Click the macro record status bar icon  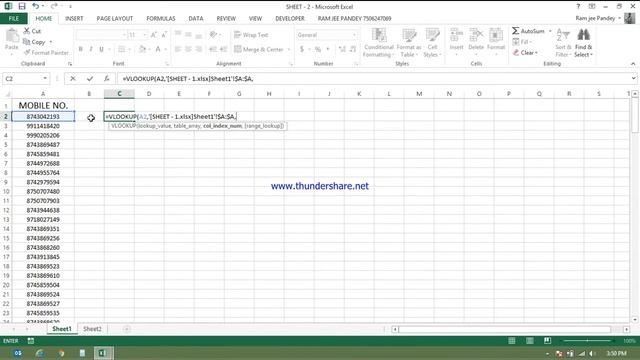pyautogui.click(x=31, y=341)
